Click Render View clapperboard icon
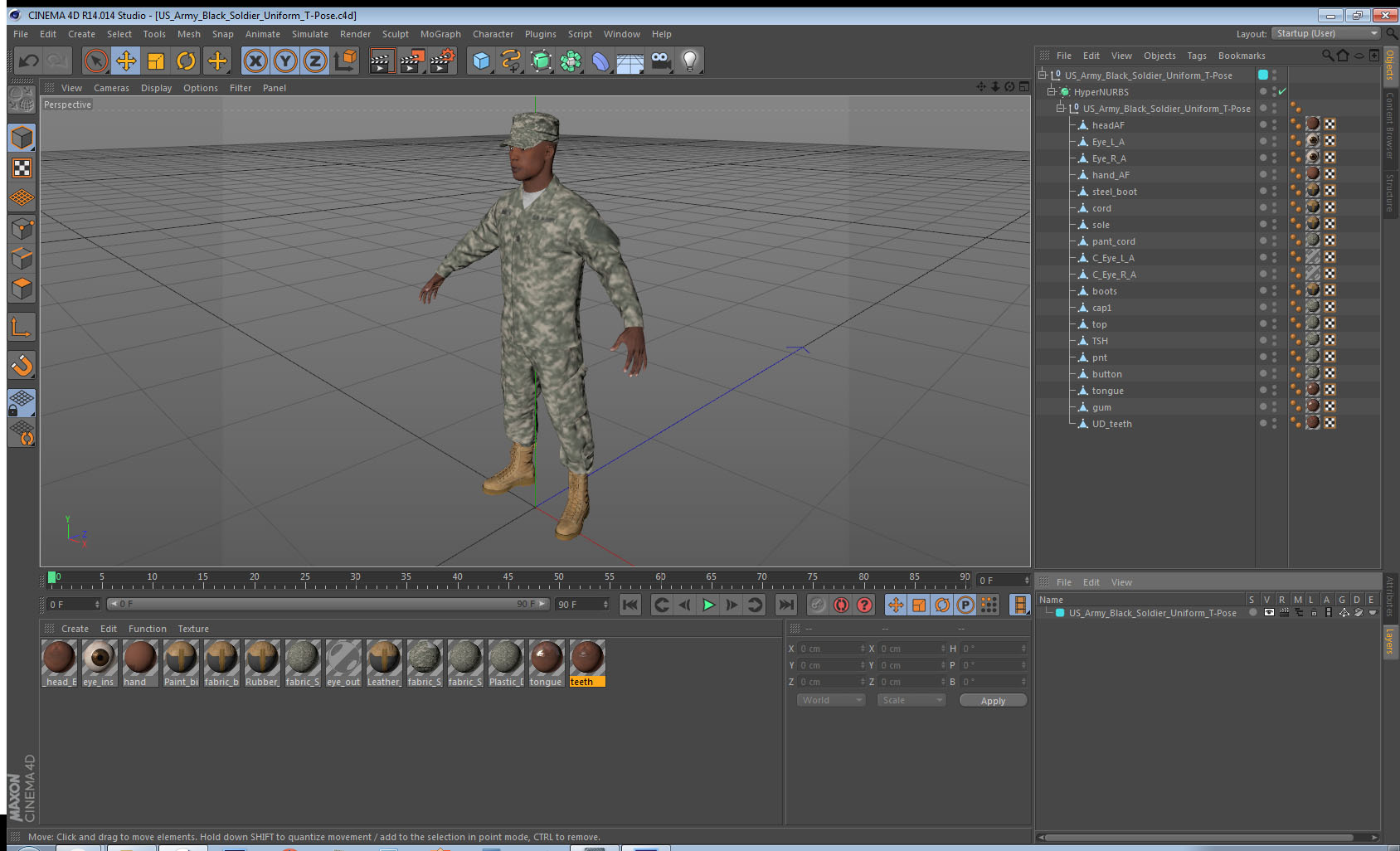 point(382,61)
